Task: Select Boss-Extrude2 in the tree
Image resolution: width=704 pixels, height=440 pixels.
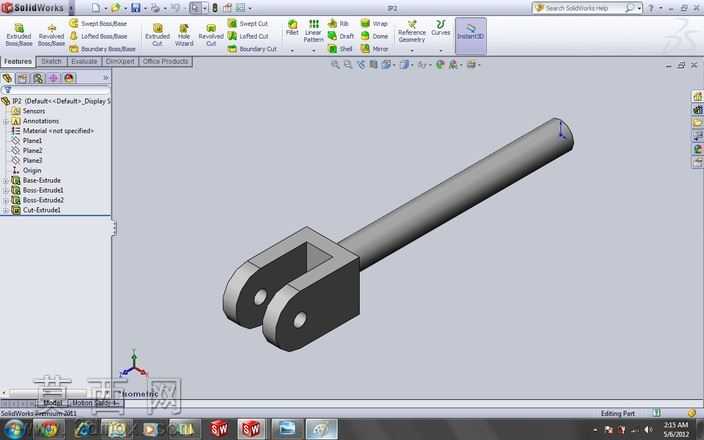Action: [43, 200]
